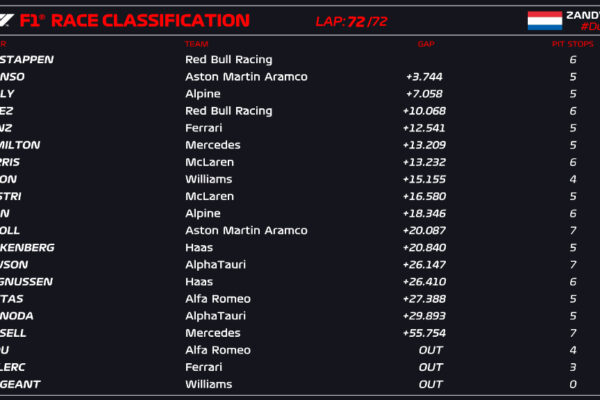Click the PIT STOPS column header

point(572,44)
